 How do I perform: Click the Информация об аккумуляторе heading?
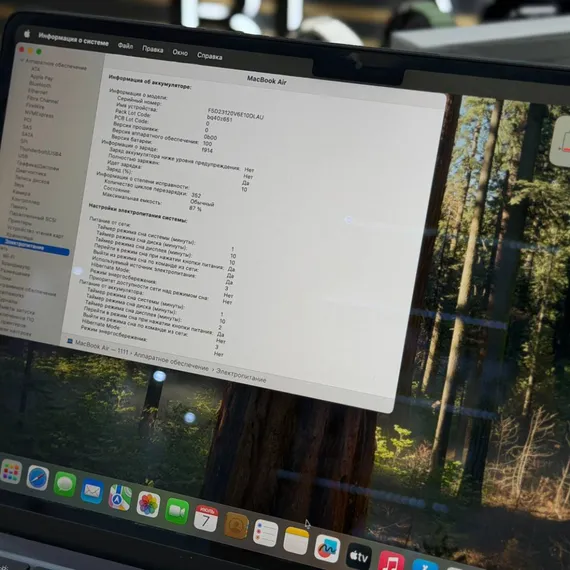click(x=150, y=82)
